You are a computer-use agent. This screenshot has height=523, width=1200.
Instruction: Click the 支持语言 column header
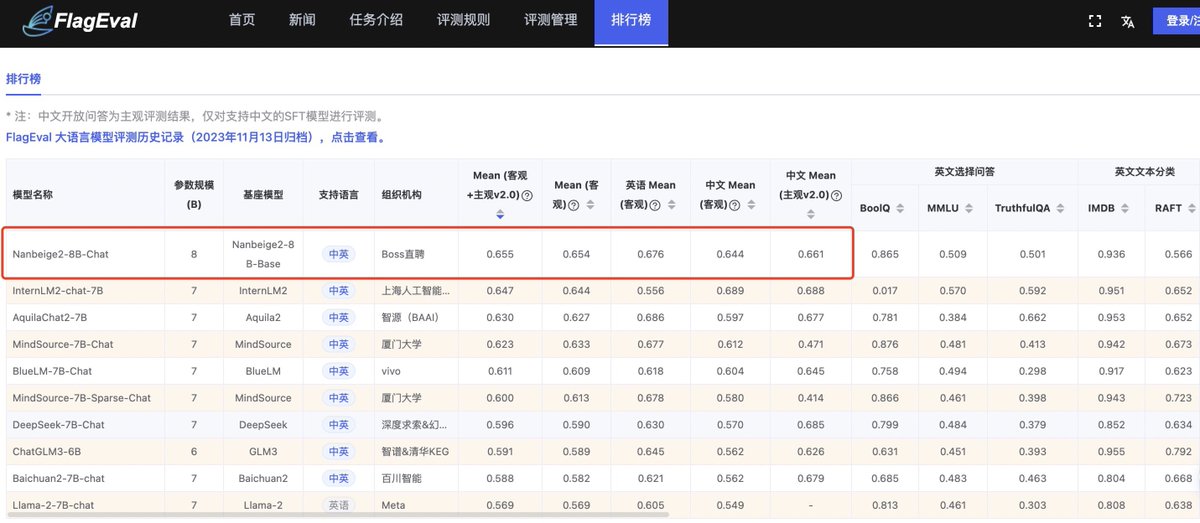point(339,194)
